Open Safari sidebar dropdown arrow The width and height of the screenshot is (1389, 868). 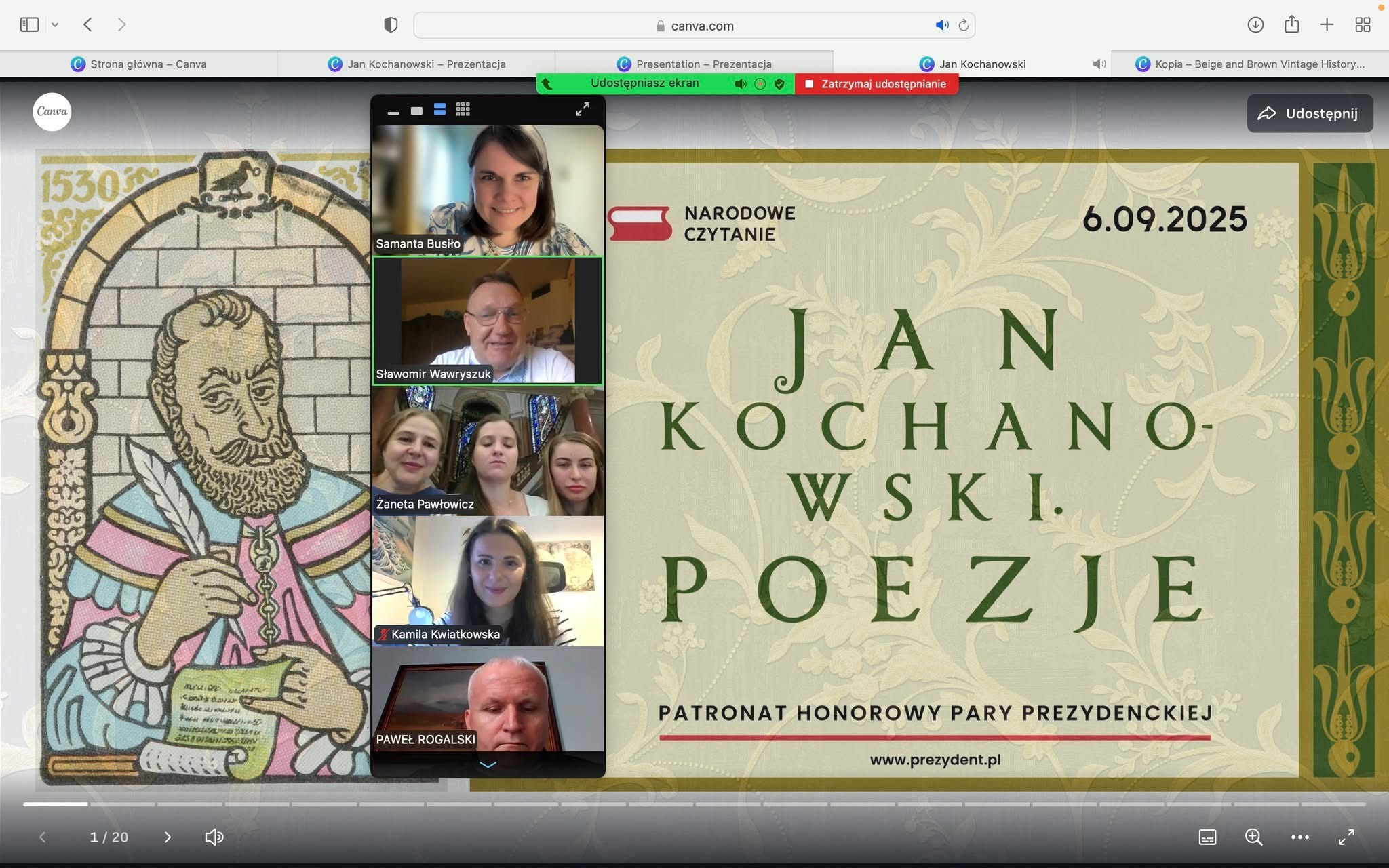point(55,25)
